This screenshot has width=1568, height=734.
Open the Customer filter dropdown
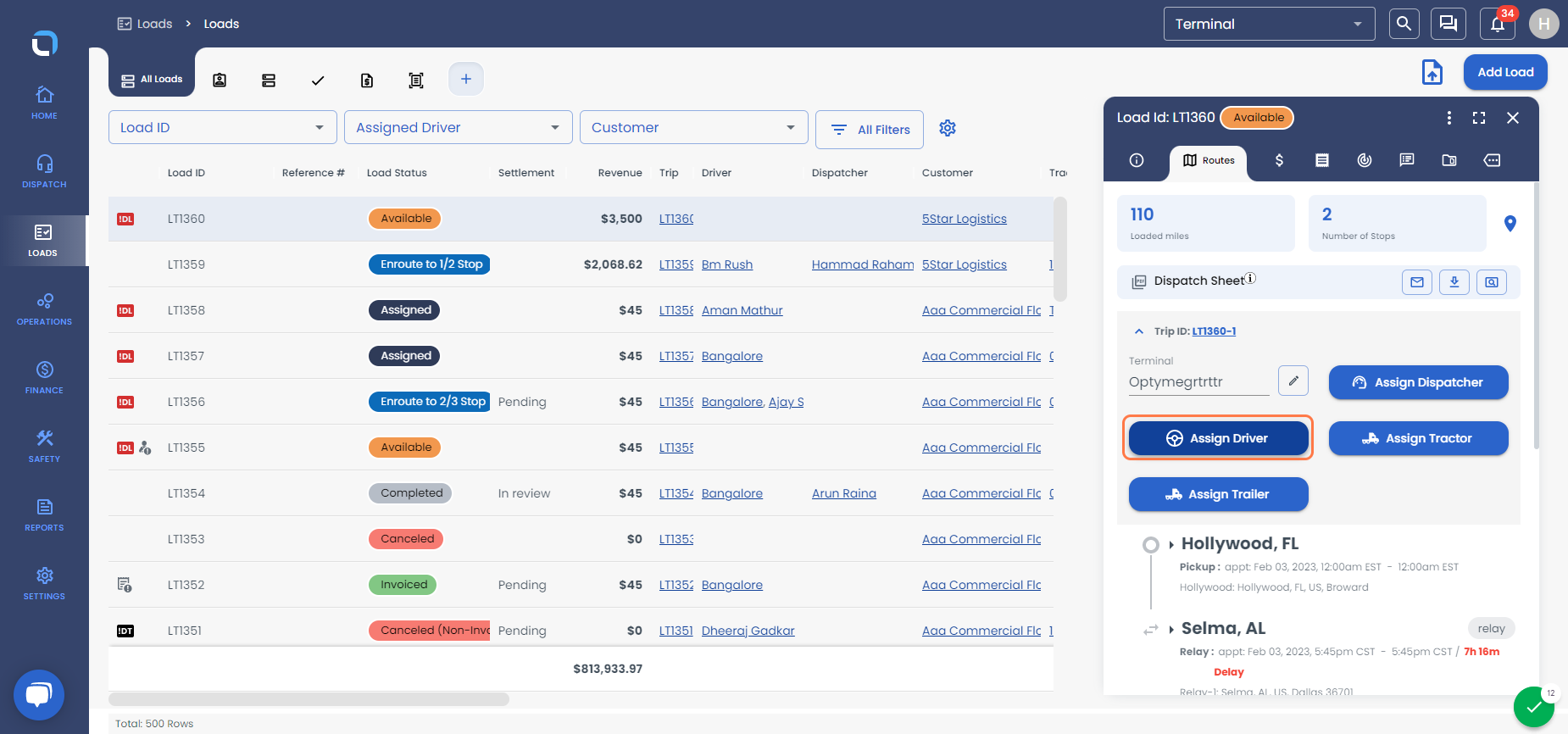coord(694,127)
